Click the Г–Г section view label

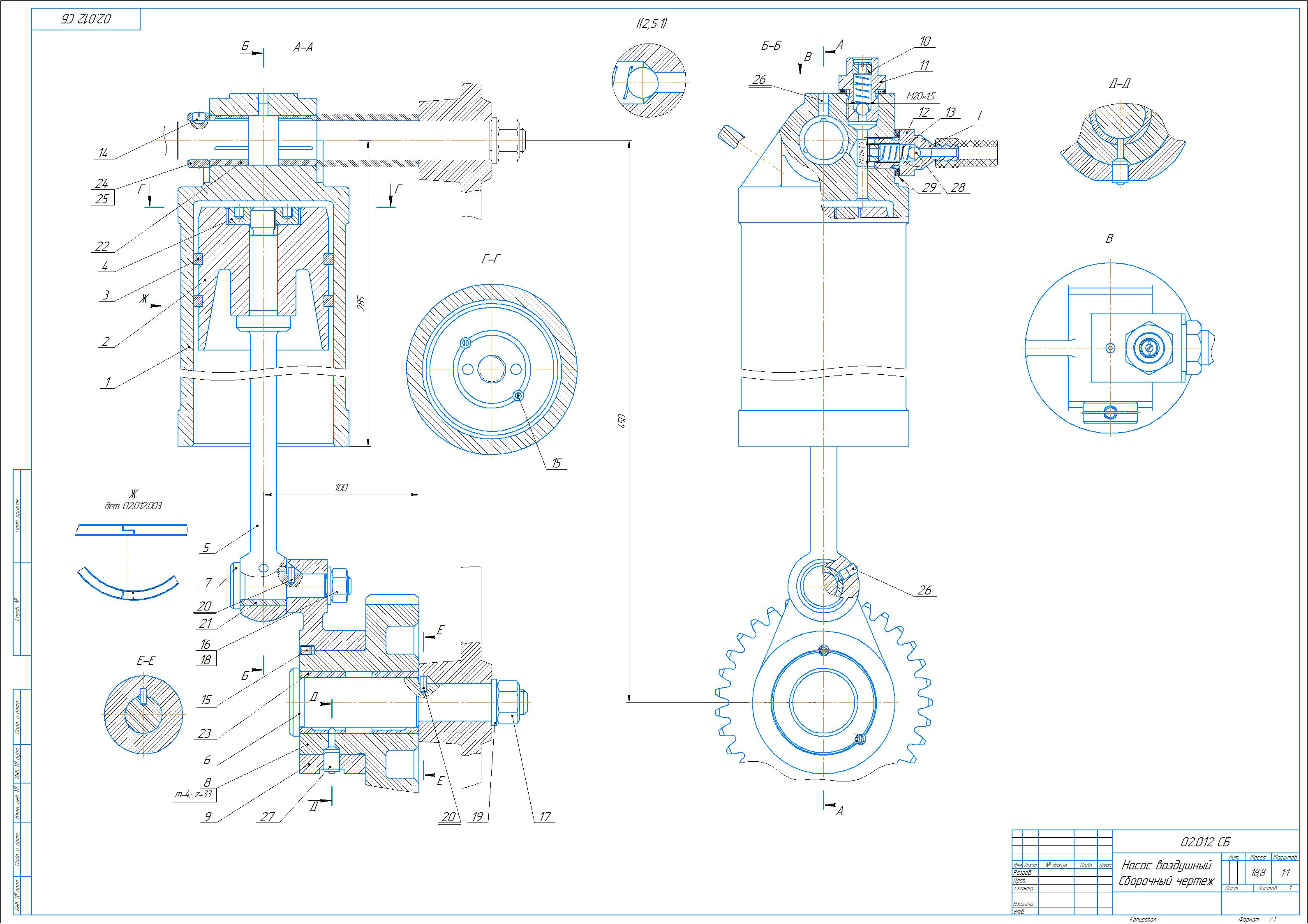491,260
